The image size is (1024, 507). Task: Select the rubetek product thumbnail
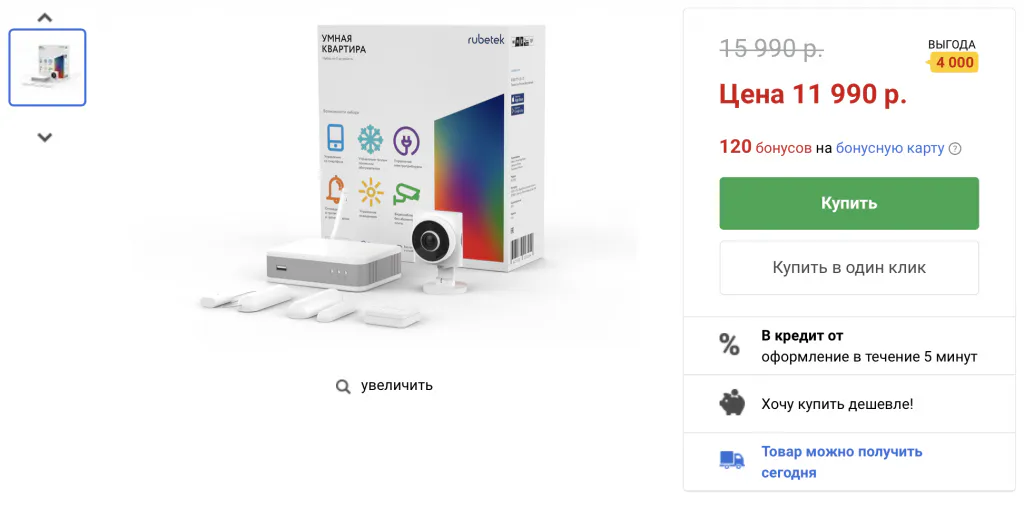click(x=47, y=67)
